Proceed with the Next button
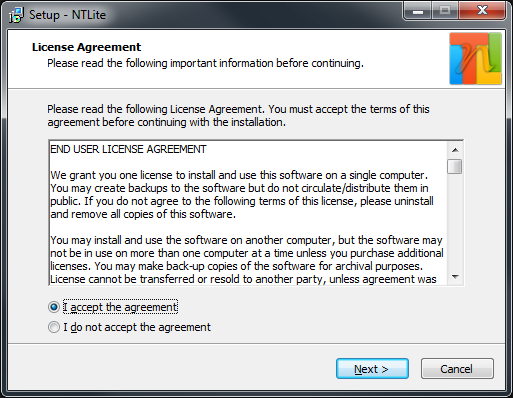This screenshot has height=398, width=513. 372,369
